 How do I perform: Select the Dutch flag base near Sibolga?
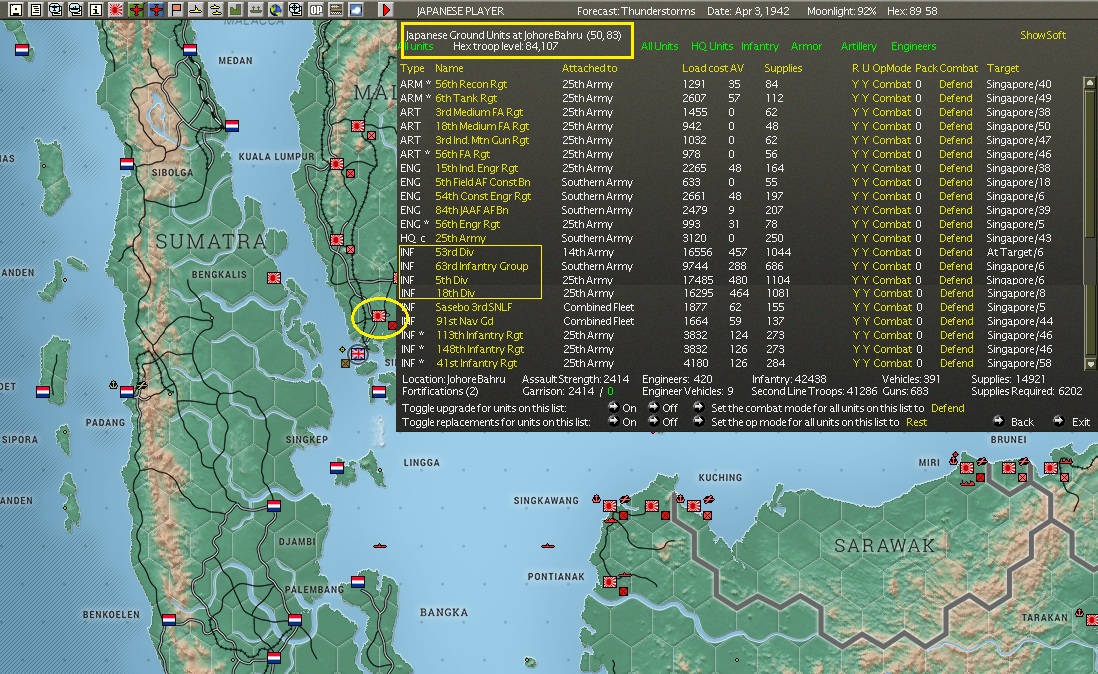[127, 164]
